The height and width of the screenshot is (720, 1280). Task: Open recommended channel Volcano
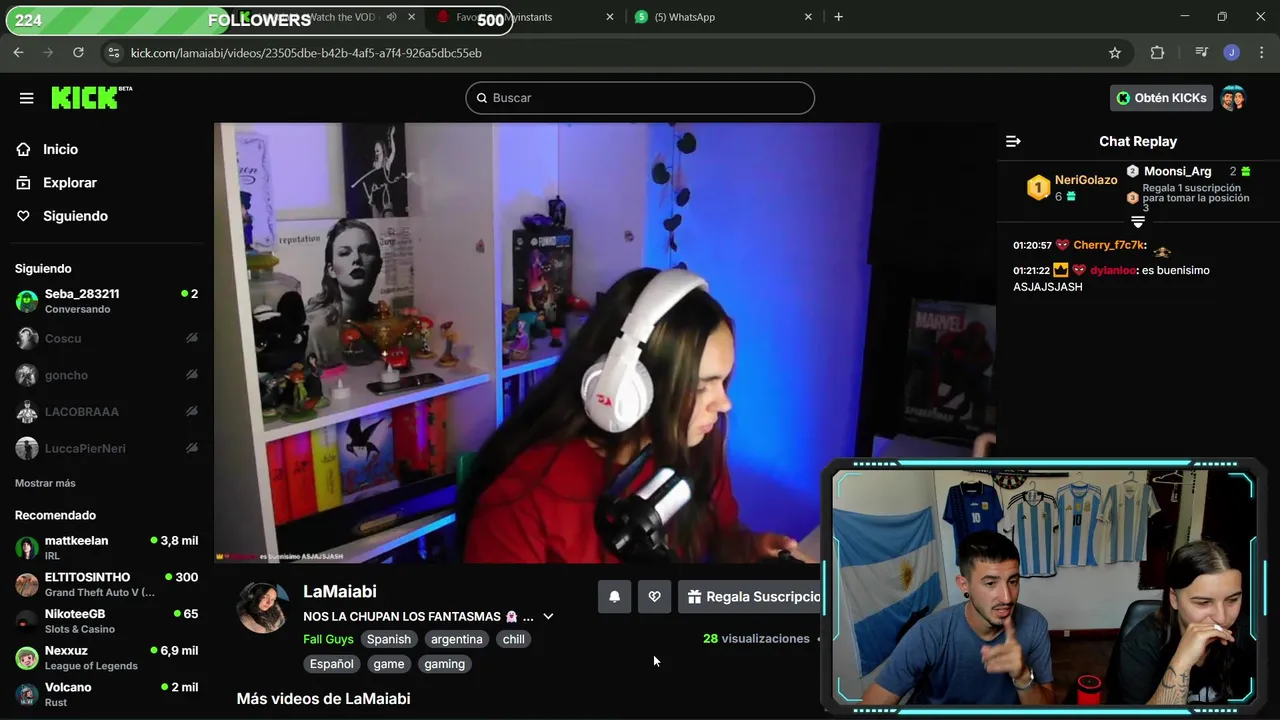(106, 694)
